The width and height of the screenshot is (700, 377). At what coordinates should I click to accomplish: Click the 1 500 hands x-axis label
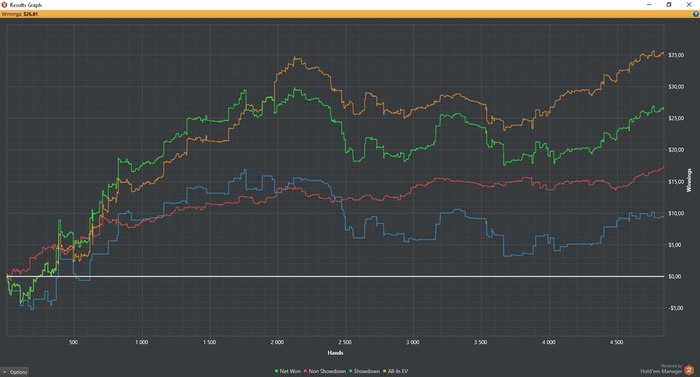click(209, 343)
